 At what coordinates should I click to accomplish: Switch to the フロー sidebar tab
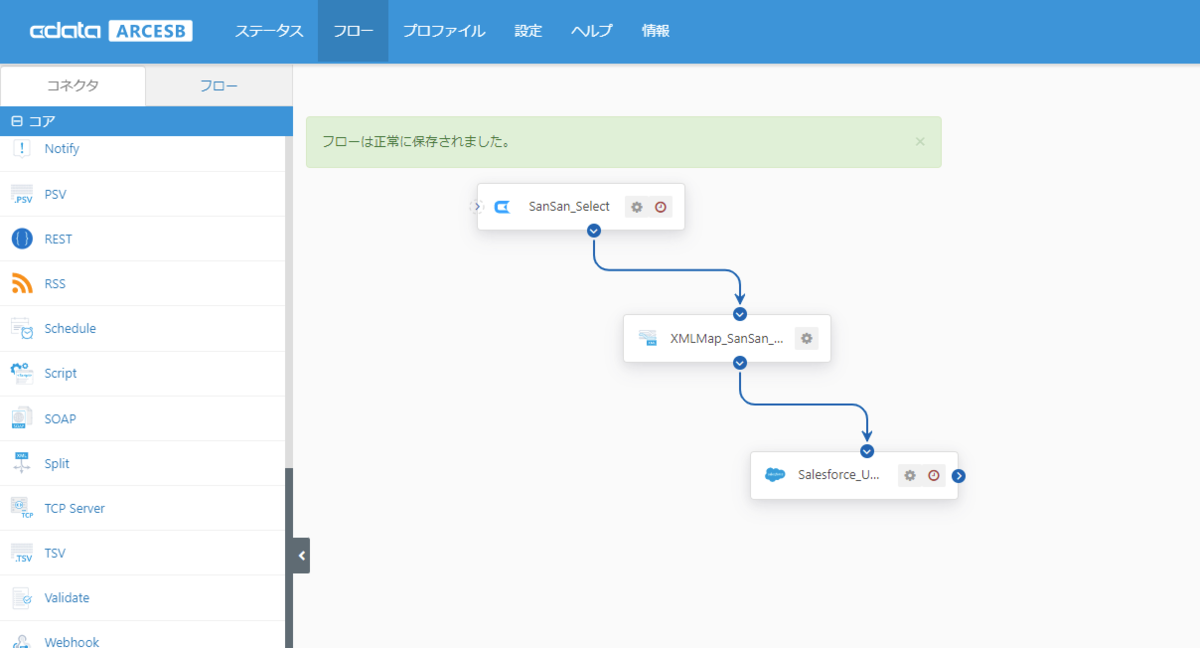(x=219, y=86)
